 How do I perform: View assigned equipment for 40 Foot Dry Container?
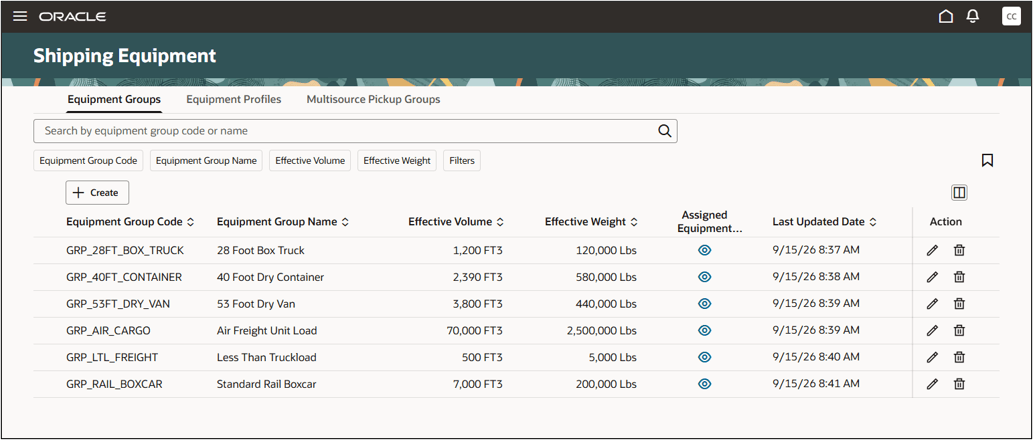[x=704, y=277]
